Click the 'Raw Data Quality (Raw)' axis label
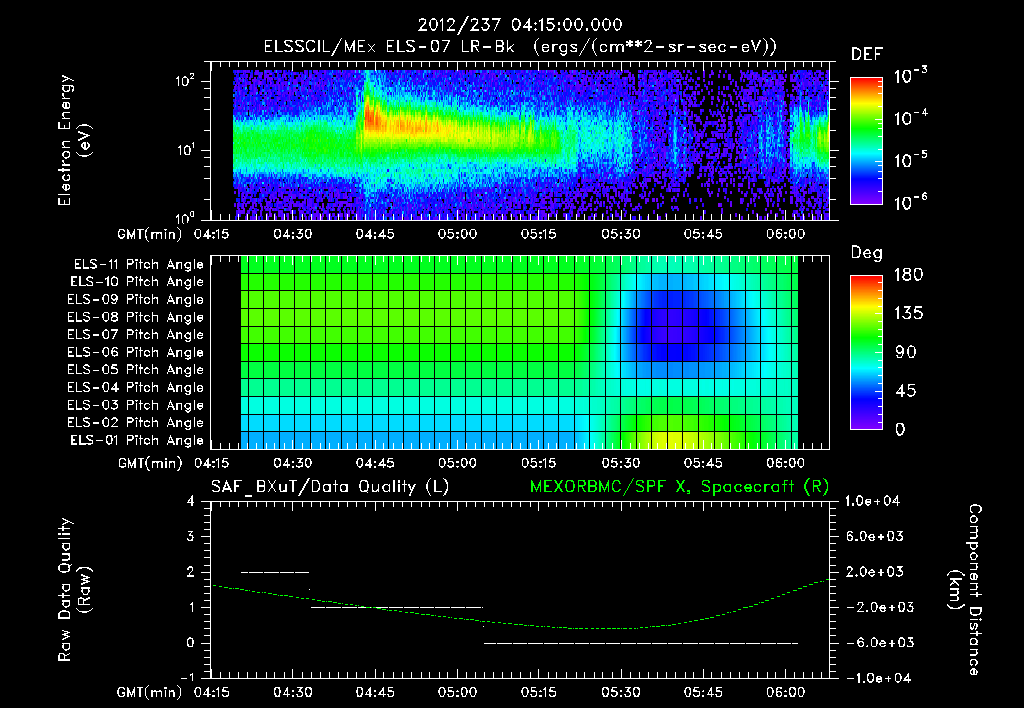Screen dimensions: 1024x708 tap(74, 590)
